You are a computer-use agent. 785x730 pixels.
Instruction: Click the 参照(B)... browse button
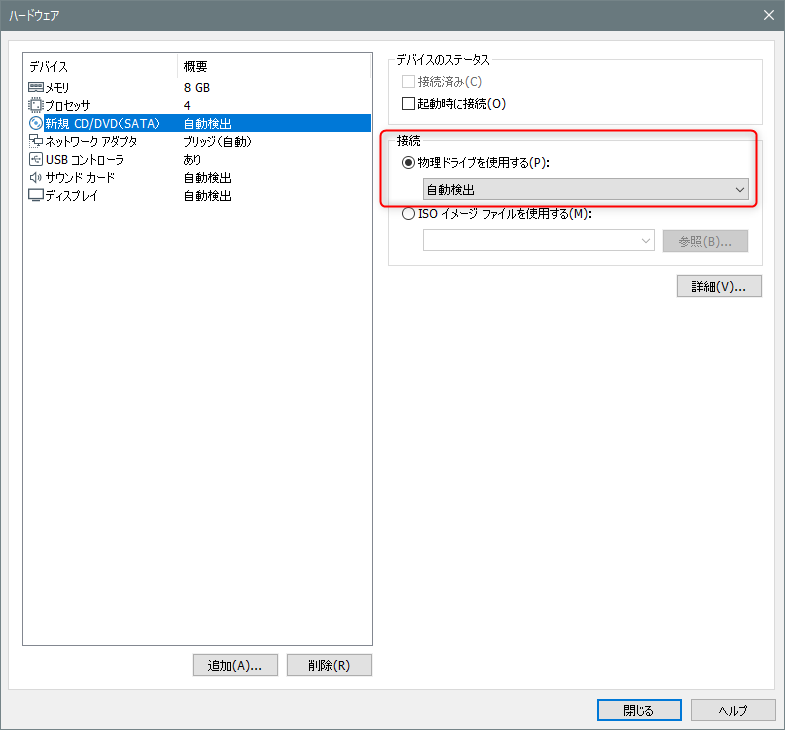coord(705,241)
